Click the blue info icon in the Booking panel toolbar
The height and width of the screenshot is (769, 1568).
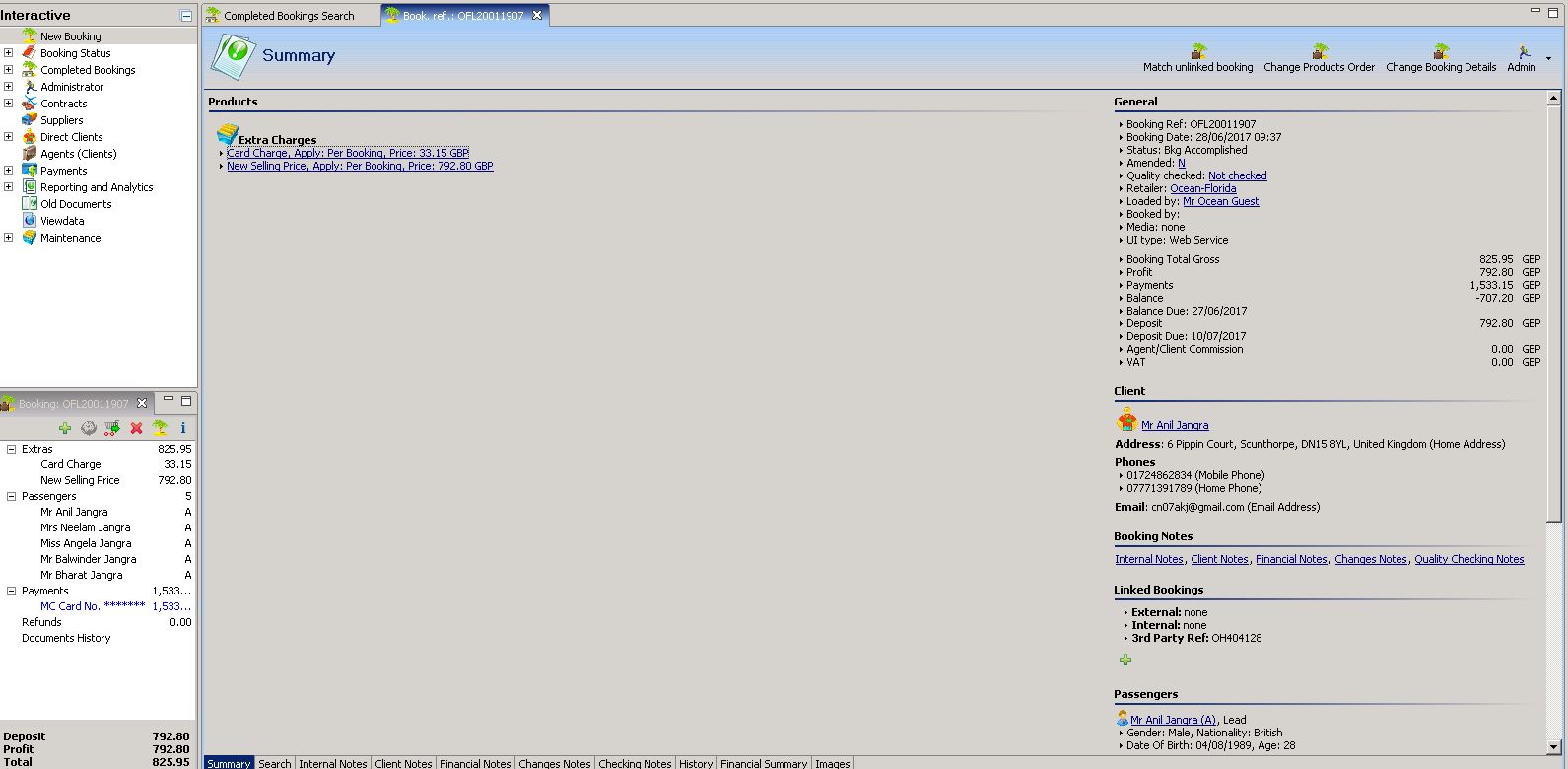(x=183, y=428)
